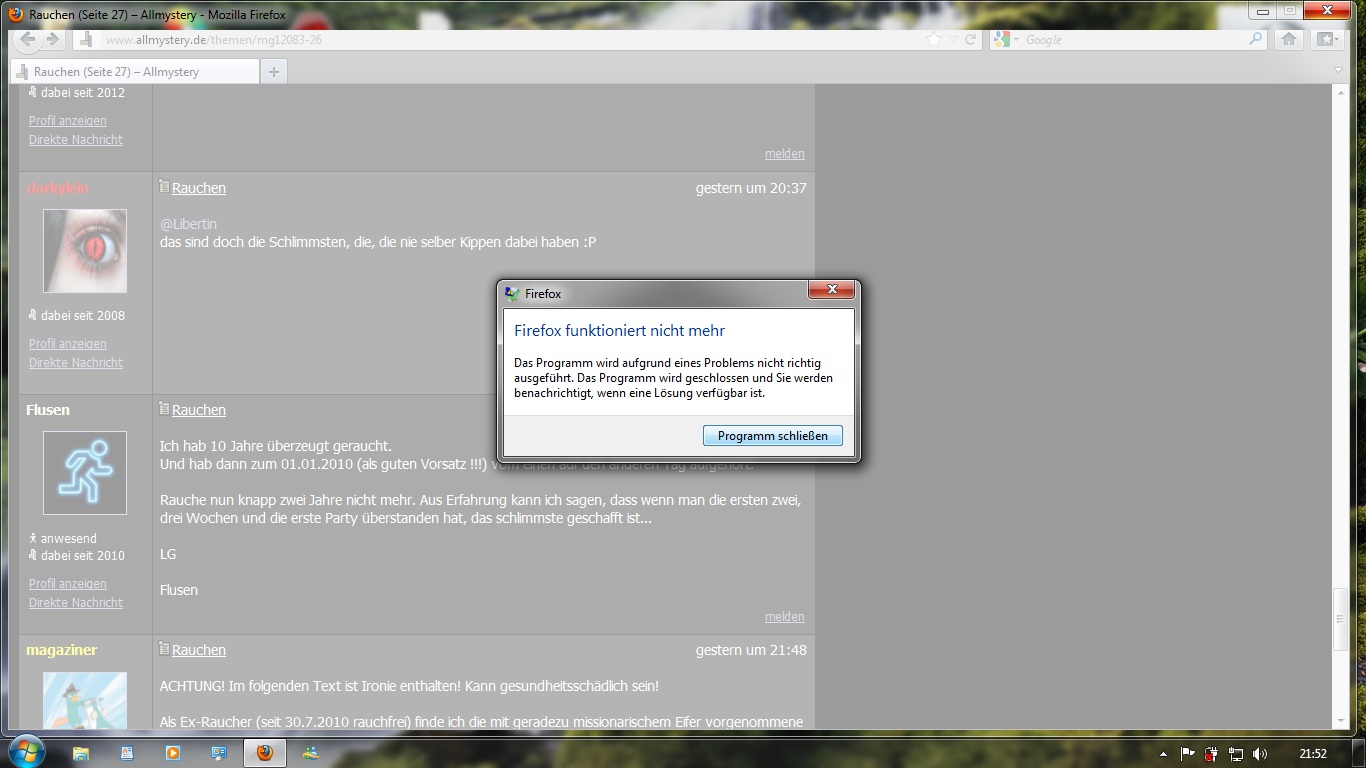Open Windows Media Player taskbar icon

click(x=173, y=752)
